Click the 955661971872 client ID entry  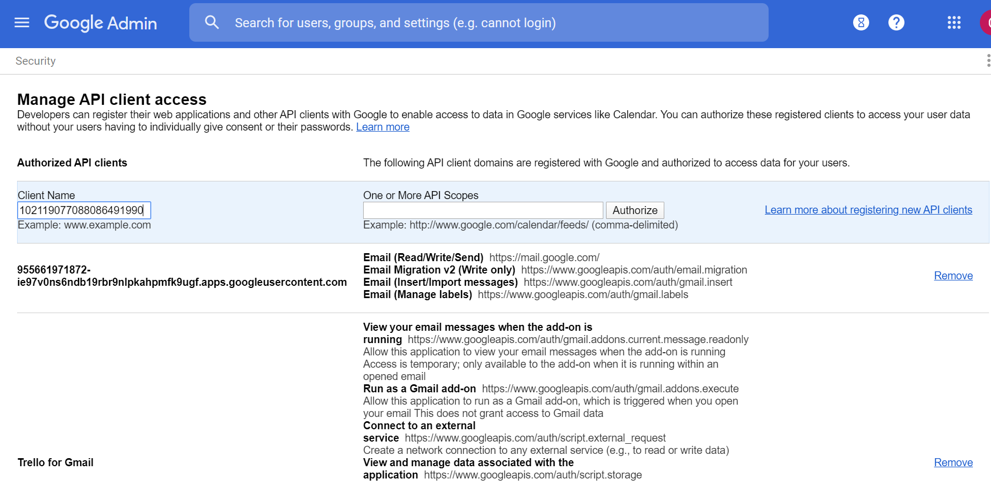(182, 276)
